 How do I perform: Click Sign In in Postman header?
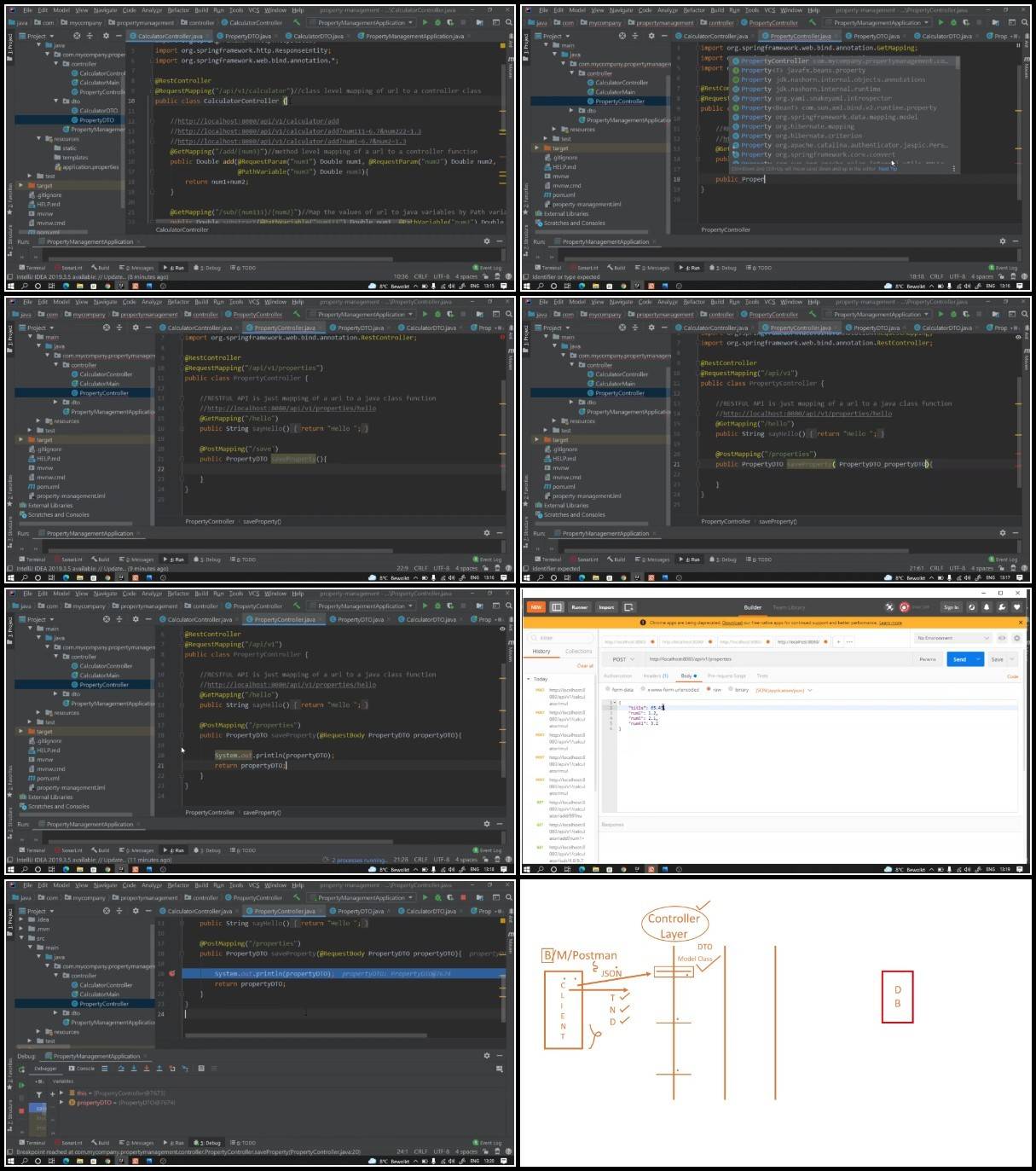[951, 607]
